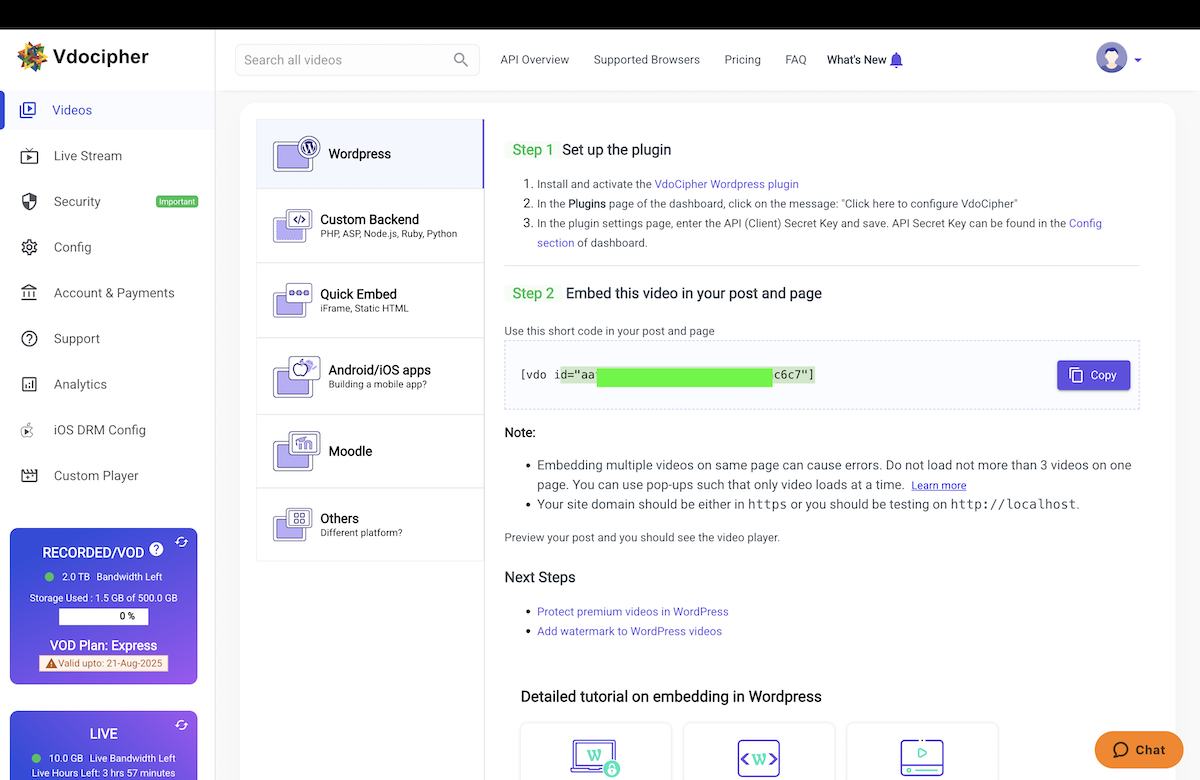Screen dimensions: 1200x780
Task: Click the Learn more link
Action: tap(938, 486)
